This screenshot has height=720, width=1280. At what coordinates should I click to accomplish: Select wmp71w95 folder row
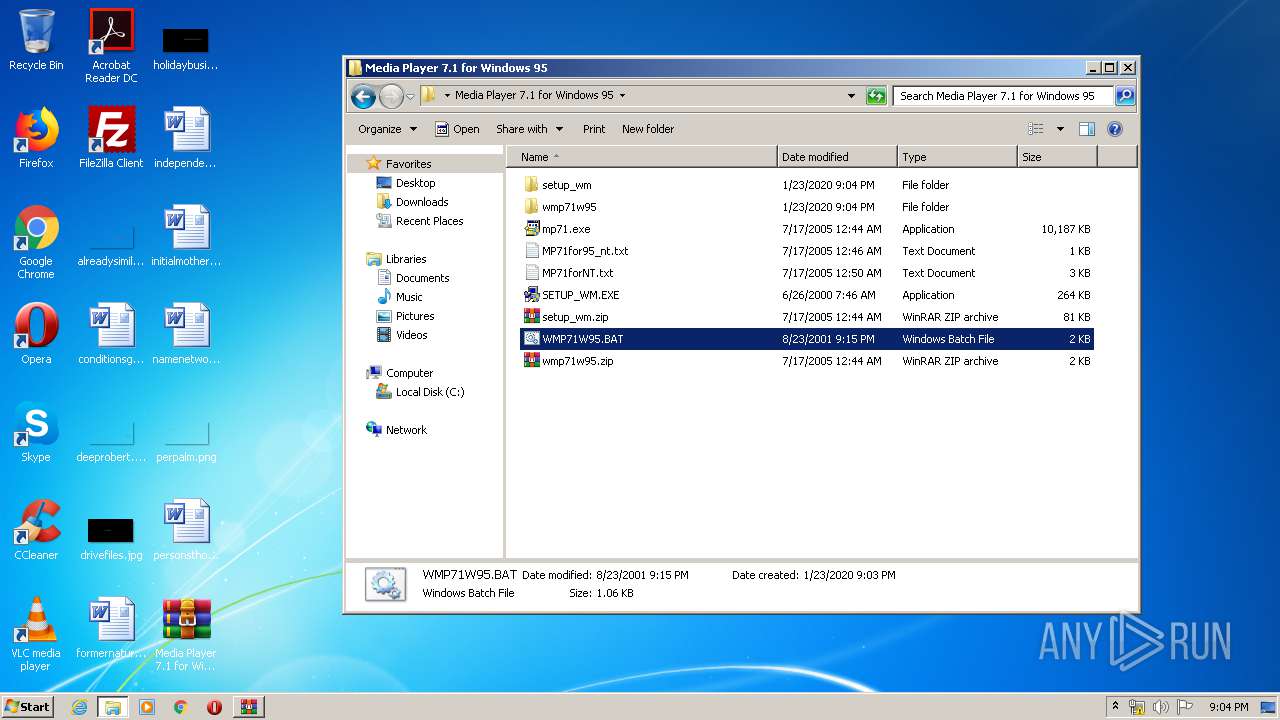point(807,207)
